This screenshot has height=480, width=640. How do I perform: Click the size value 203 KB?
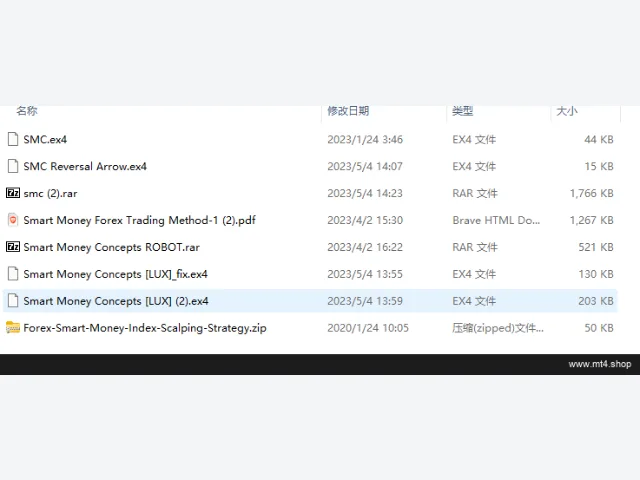[596, 301]
